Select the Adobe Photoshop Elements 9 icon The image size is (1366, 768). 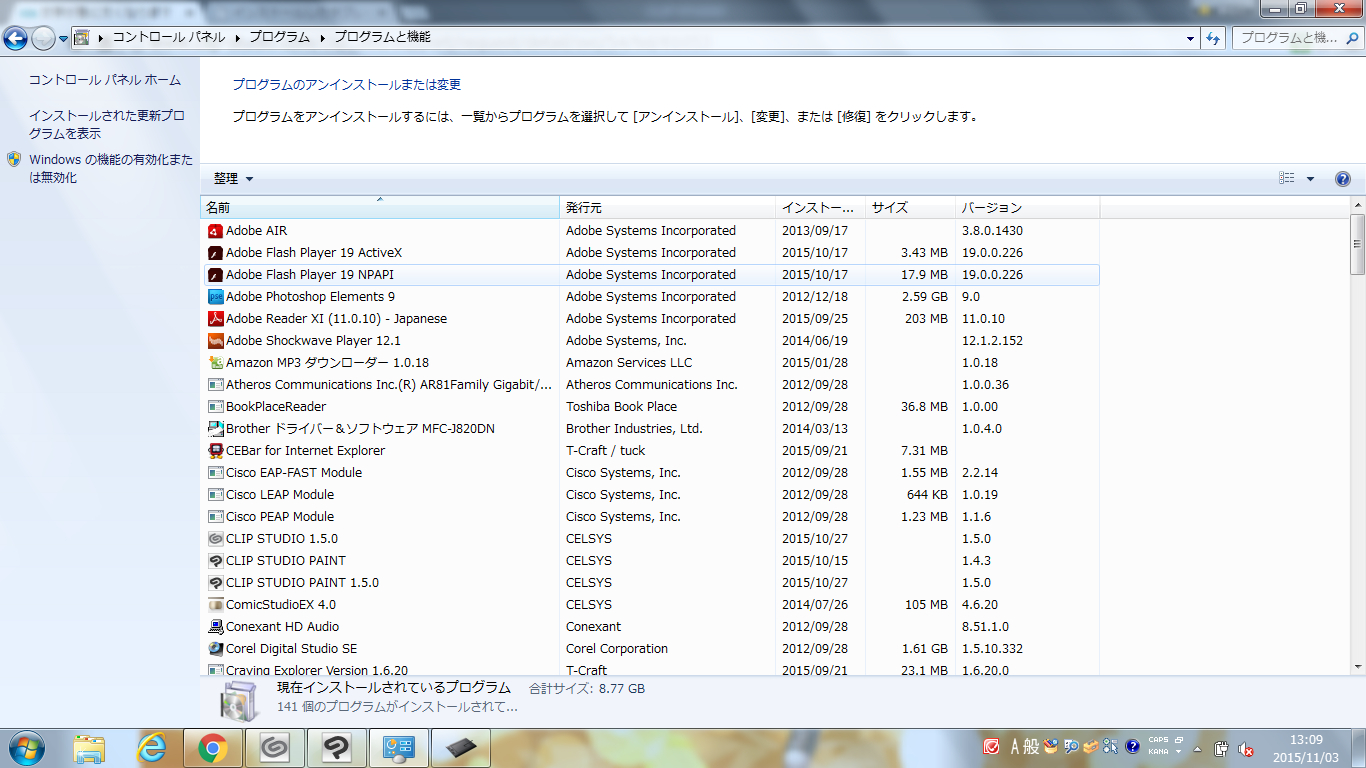click(215, 297)
